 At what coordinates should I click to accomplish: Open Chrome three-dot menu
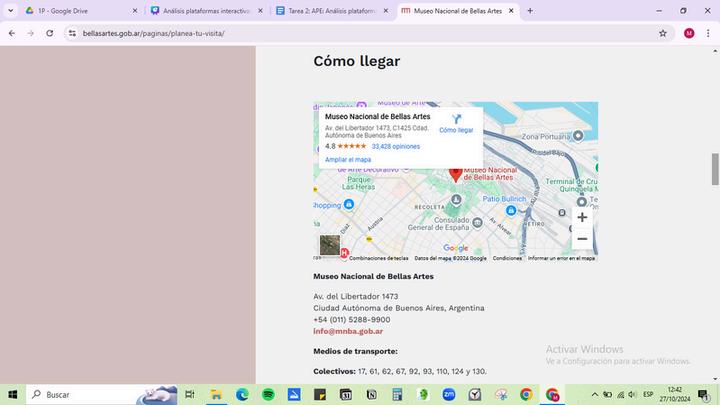[708, 33]
